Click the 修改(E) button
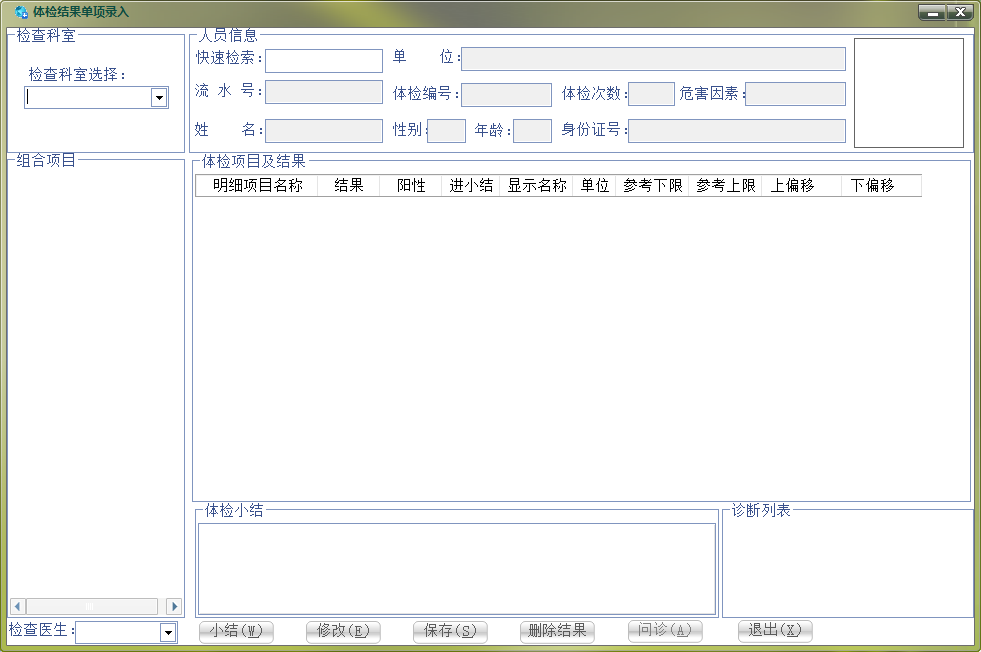981x652 pixels. coord(343,631)
